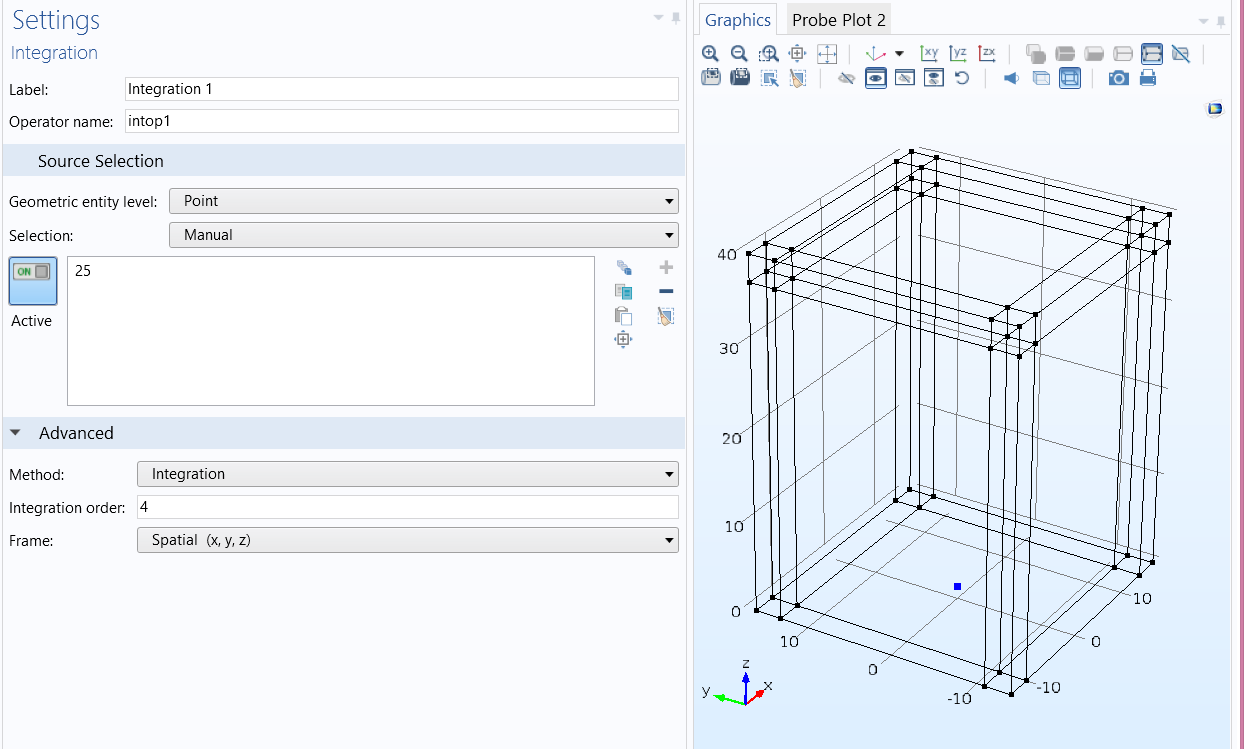Viewport: 1244px width, 749px height.
Task: Switch to the ZX plane view
Action: [987, 54]
